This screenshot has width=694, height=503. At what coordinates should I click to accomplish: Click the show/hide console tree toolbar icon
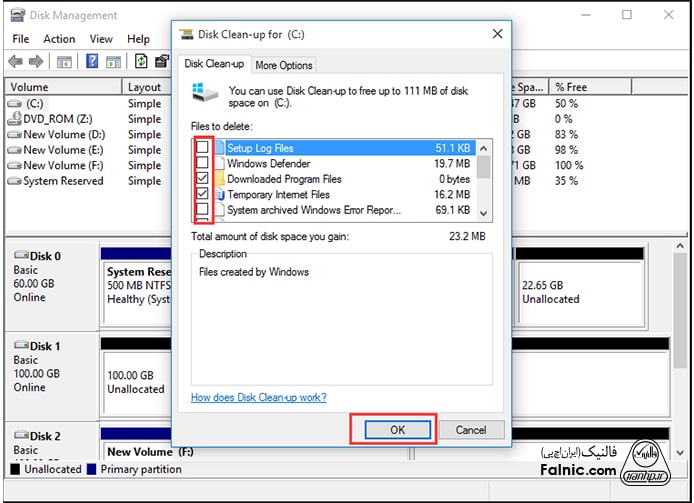[64, 62]
